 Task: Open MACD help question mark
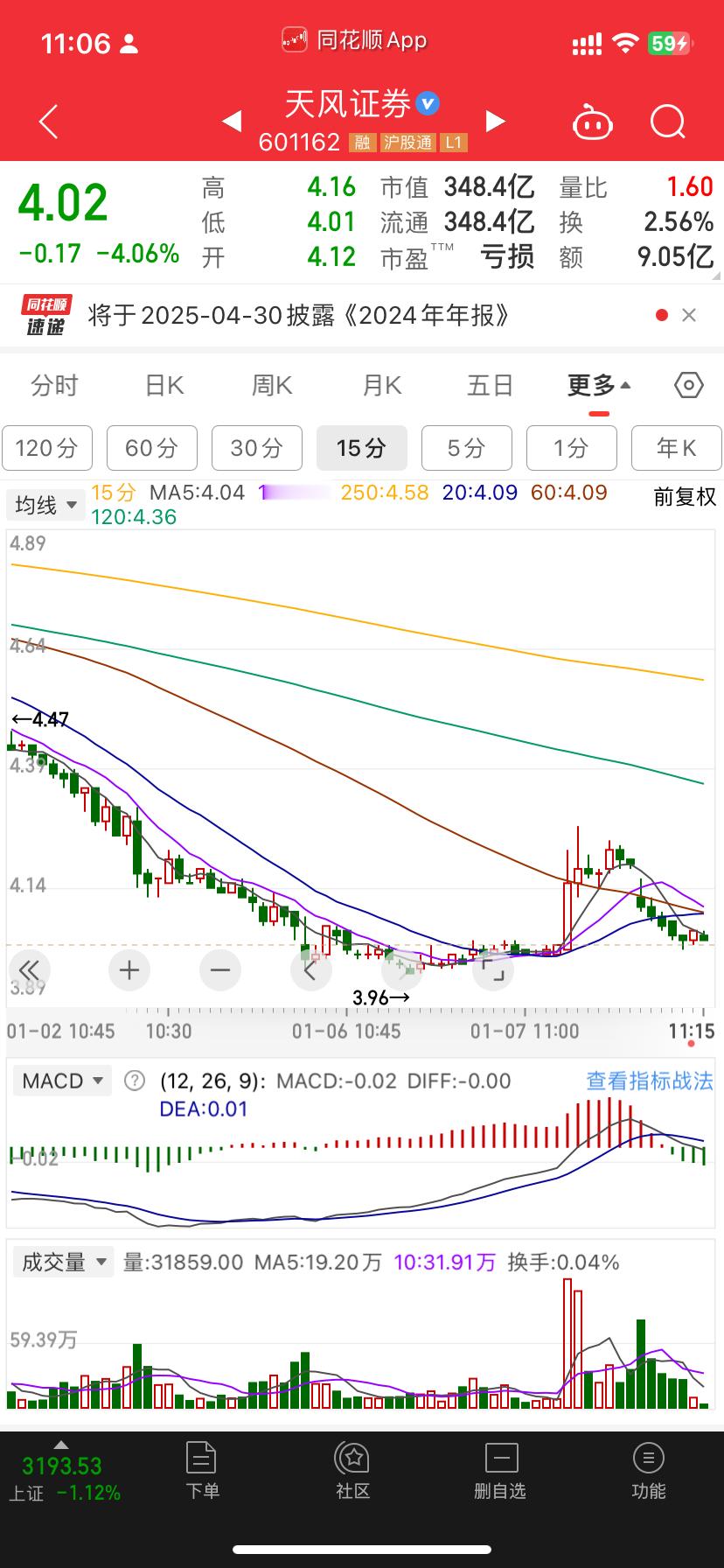coord(135,1081)
